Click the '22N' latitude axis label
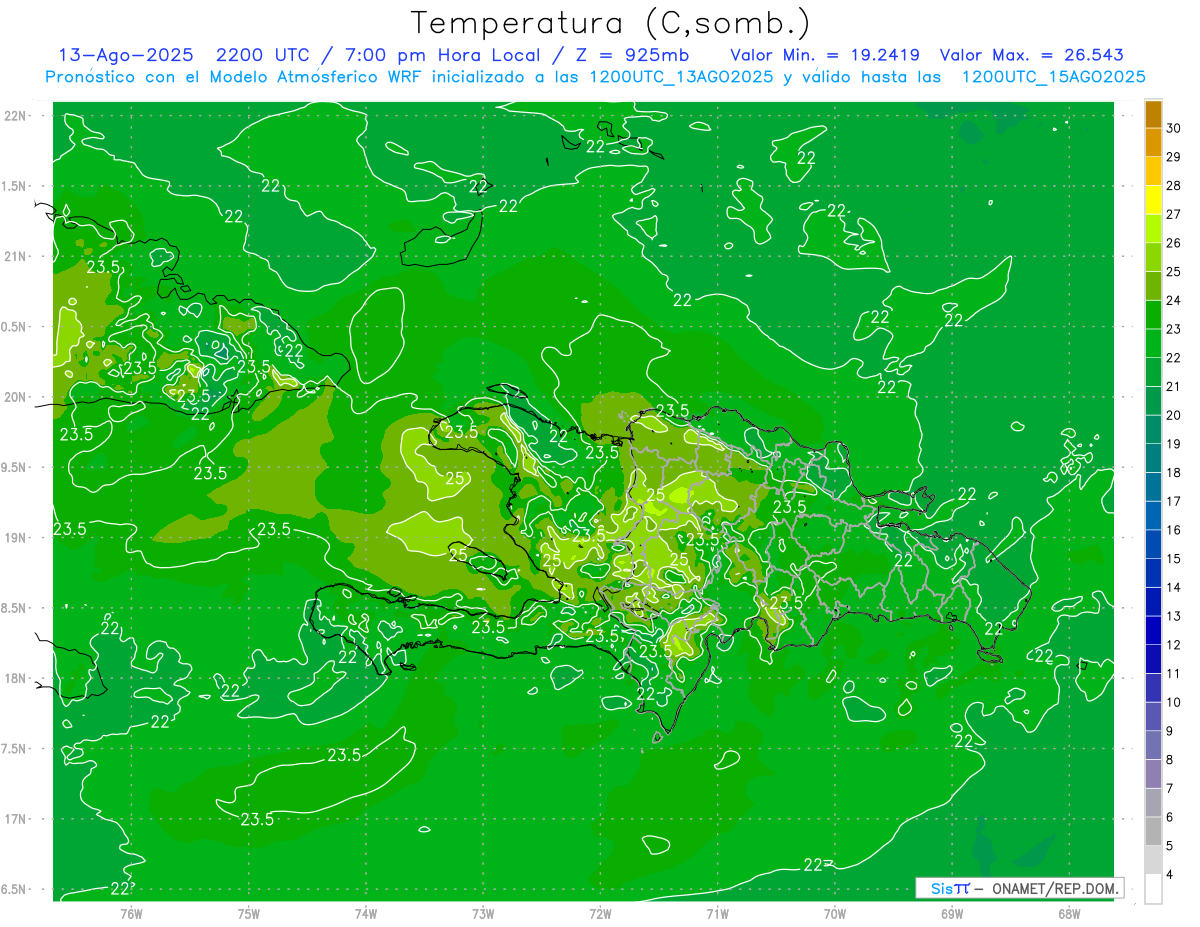 [x=16, y=116]
